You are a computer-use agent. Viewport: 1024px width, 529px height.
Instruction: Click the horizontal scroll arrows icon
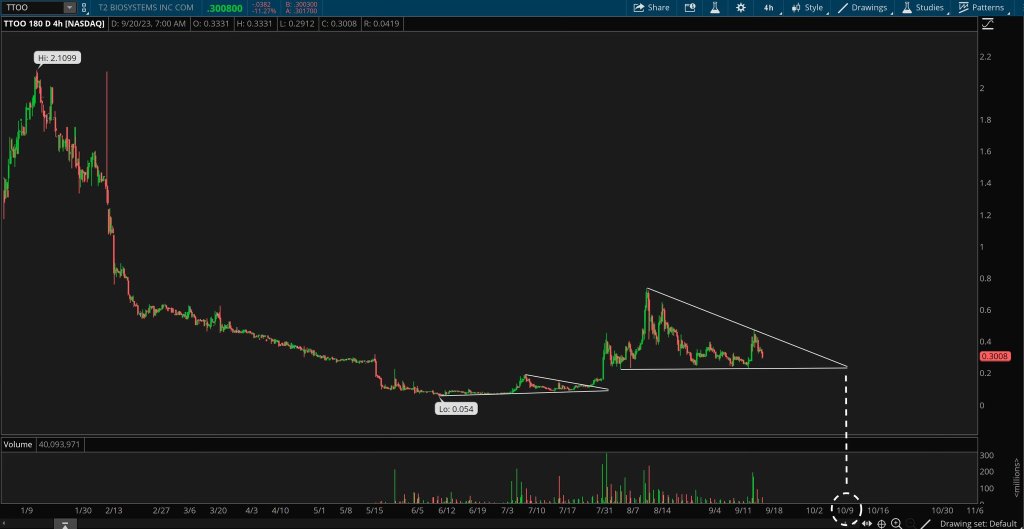pos(867,523)
